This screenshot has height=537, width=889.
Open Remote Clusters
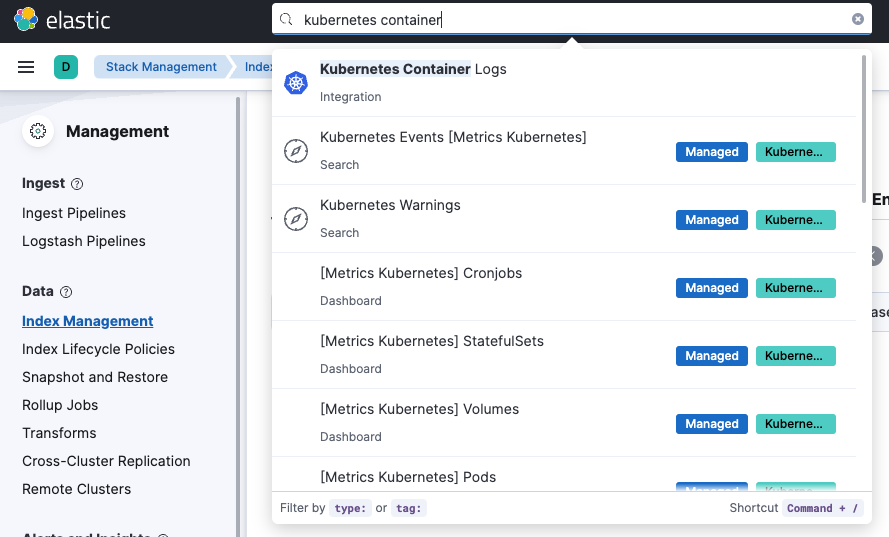[x=77, y=489]
